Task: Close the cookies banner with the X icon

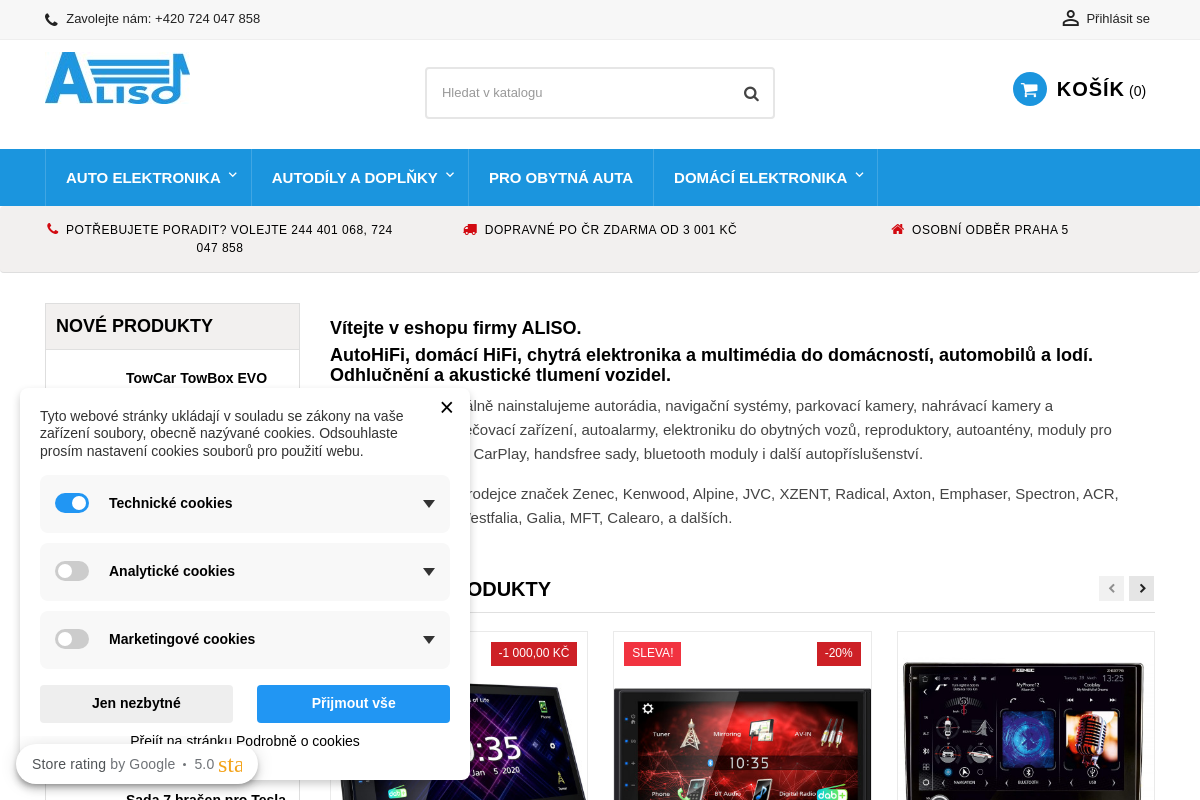Action: click(446, 407)
